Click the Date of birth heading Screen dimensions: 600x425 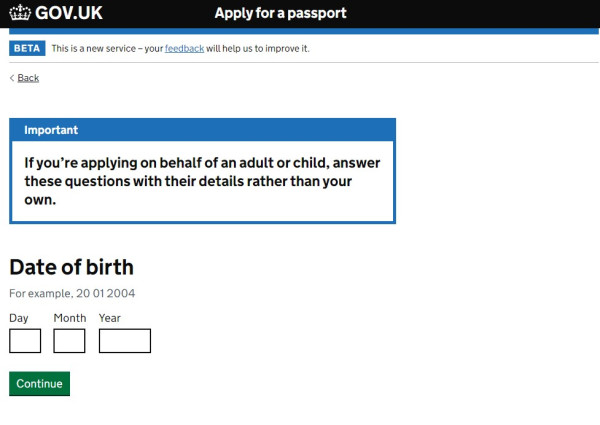(x=72, y=267)
